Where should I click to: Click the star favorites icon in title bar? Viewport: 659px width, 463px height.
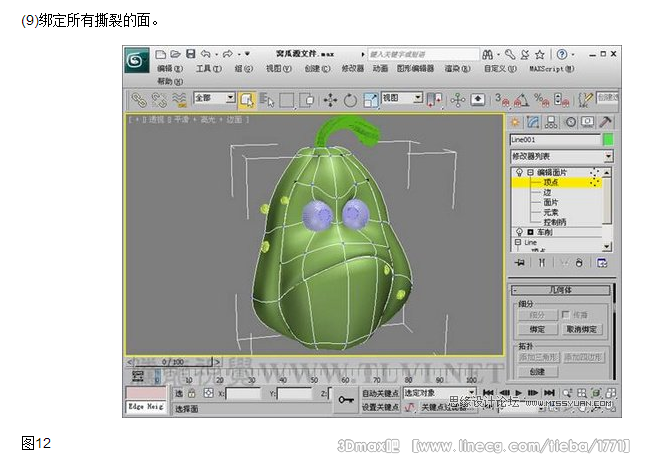click(x=540, y=54)
